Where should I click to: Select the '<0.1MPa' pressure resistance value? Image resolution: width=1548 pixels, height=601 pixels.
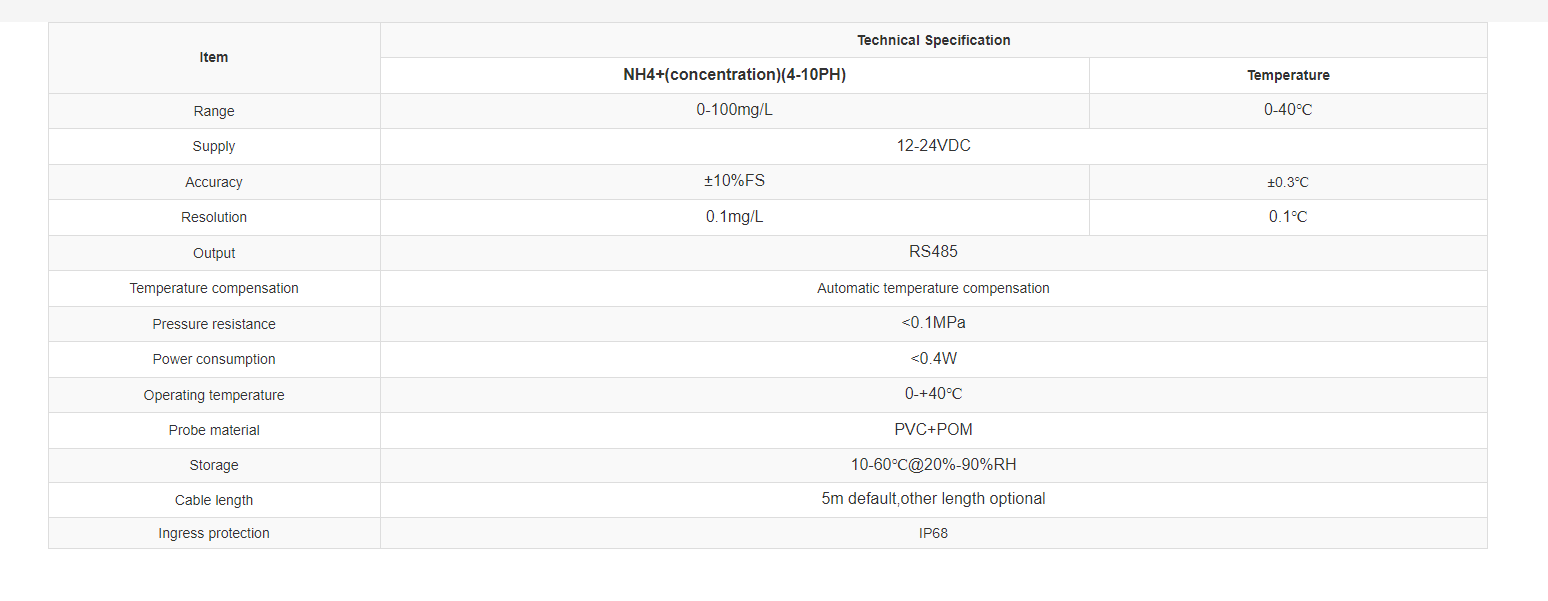click(933, 323)
